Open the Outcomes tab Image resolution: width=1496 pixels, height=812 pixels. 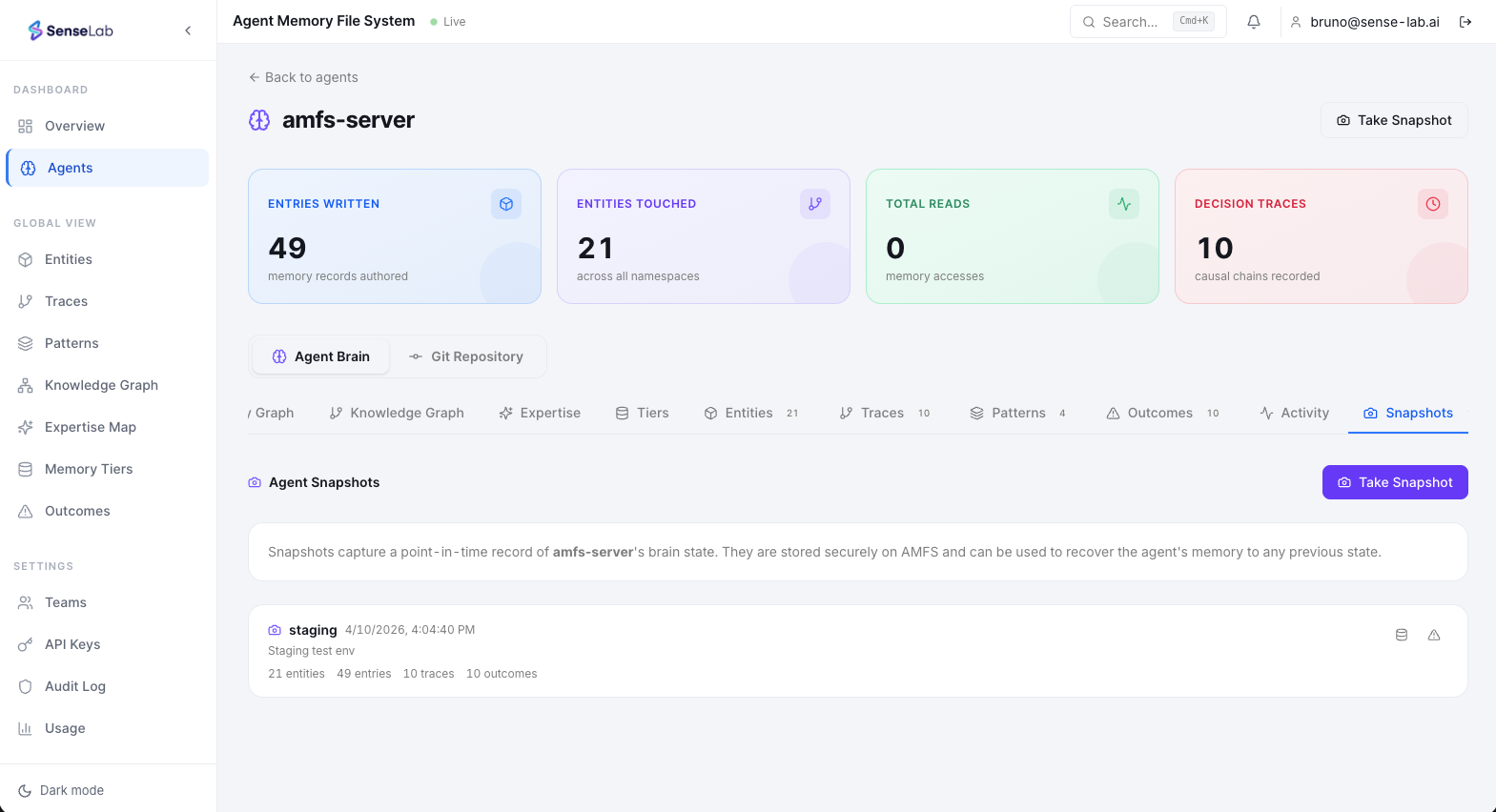point(1160,413)
